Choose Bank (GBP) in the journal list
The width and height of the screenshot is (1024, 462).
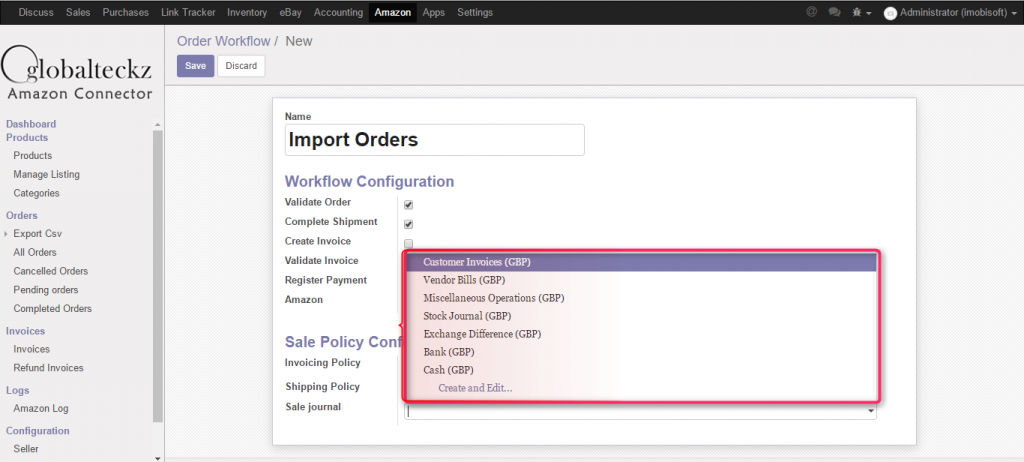[x=448, y=352]
